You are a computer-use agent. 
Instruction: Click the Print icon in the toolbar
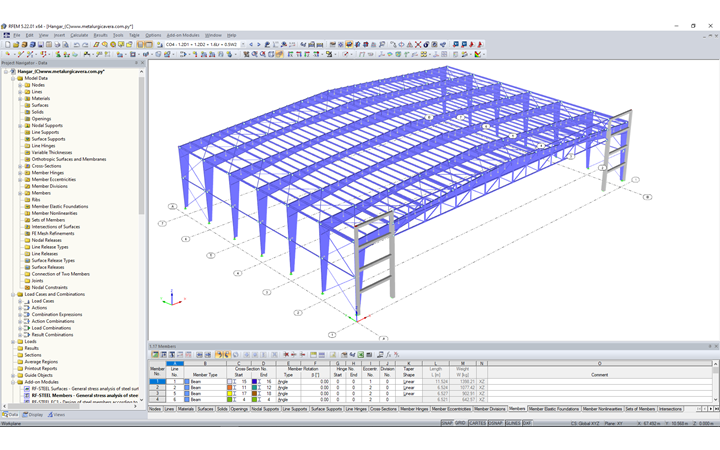click(x=57, y=45)
